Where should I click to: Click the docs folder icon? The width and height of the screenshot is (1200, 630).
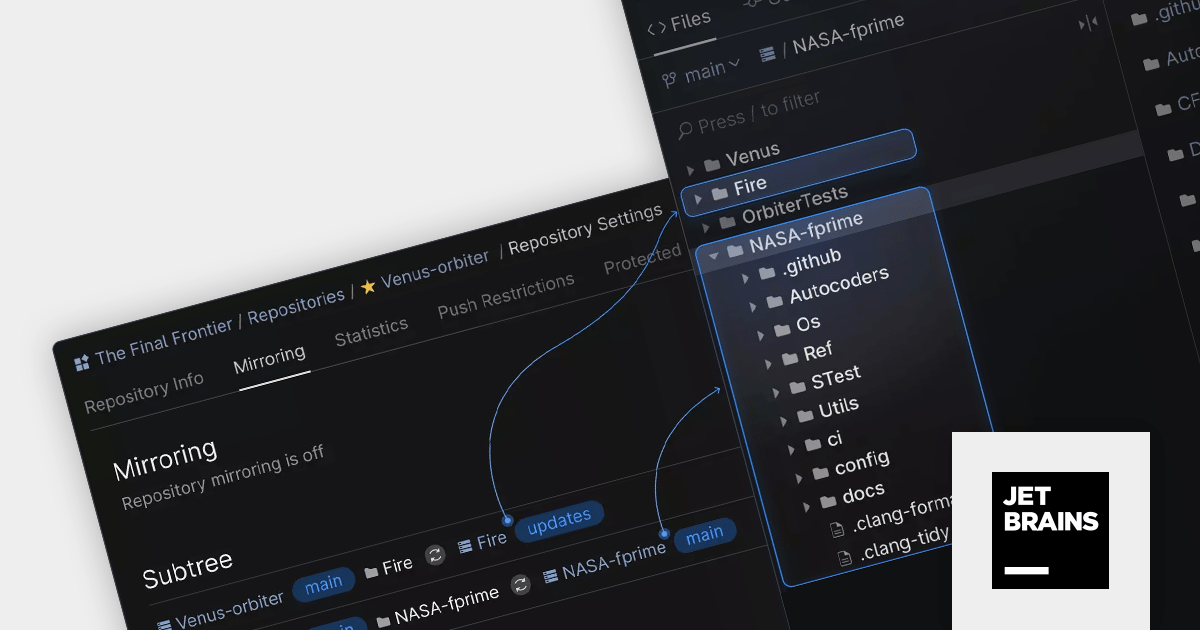point(828,501)
